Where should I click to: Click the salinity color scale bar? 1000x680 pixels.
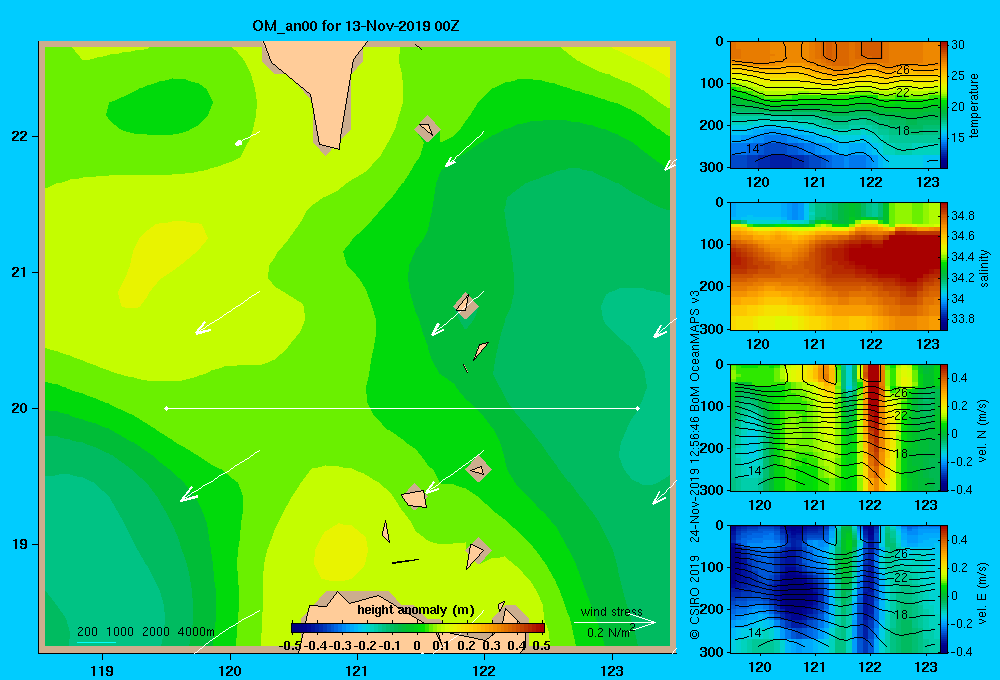[944, 266]
